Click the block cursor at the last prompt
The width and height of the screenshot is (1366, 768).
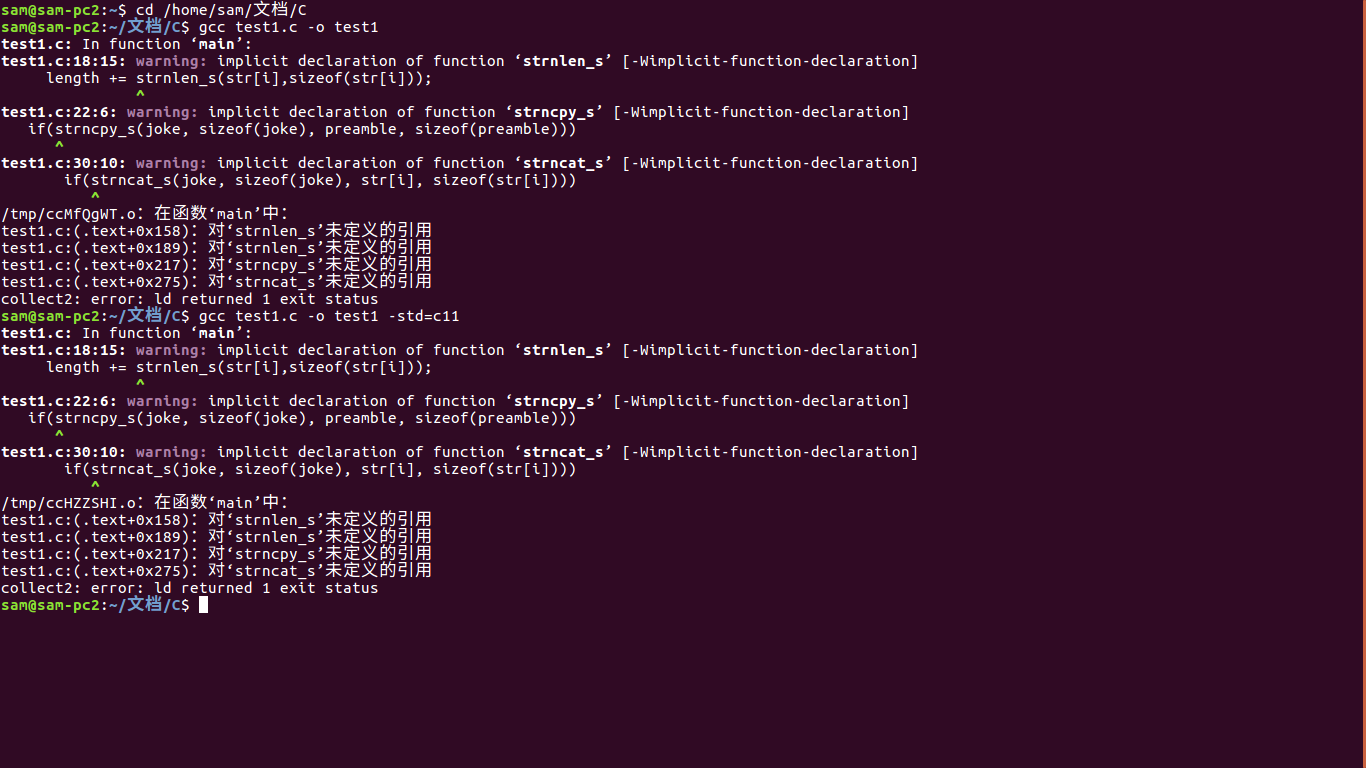point(203,605)
